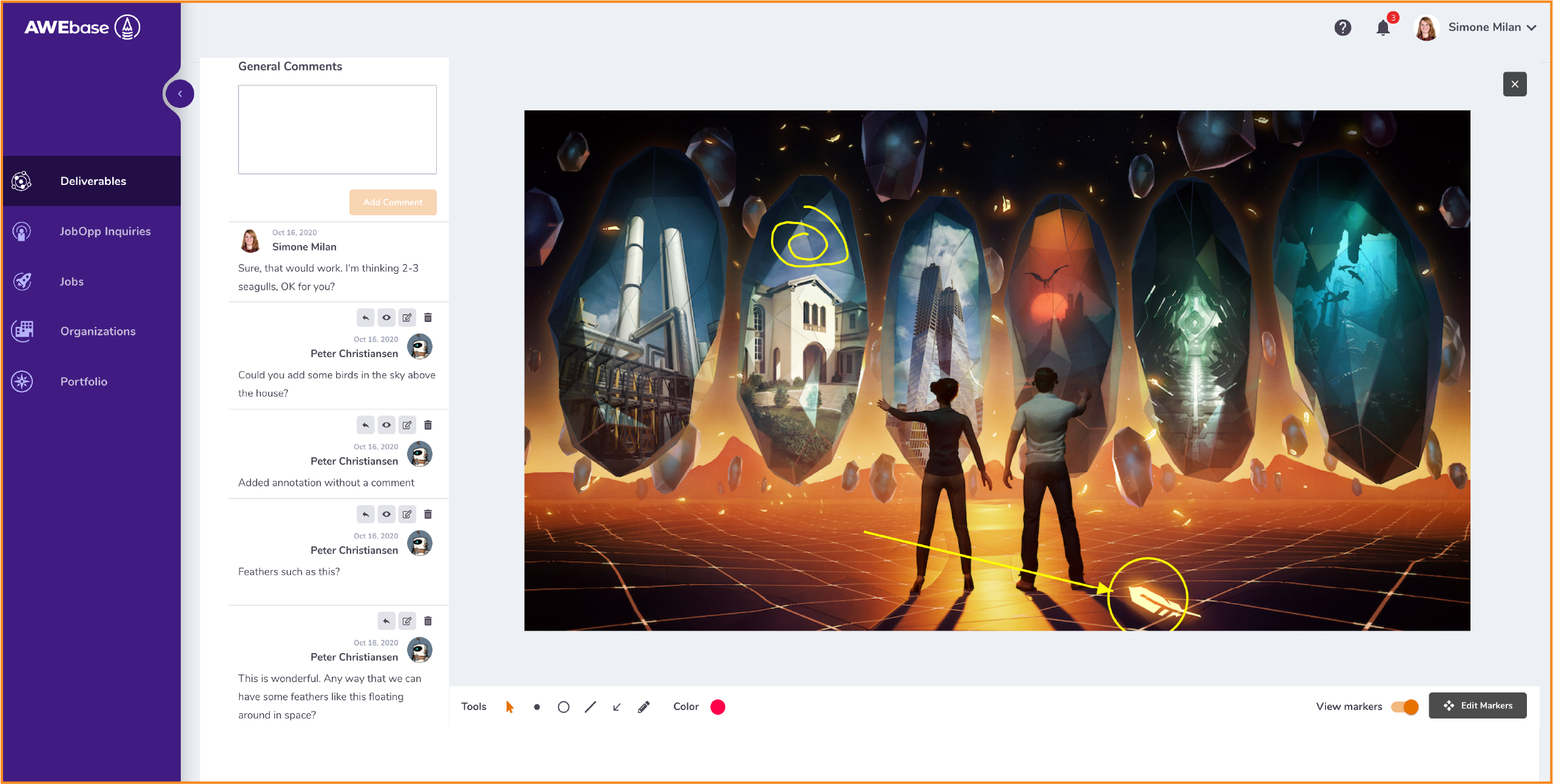Toggle annotation visibility on birds comment
1553x784 pixels.
click(x=386, y=318)
